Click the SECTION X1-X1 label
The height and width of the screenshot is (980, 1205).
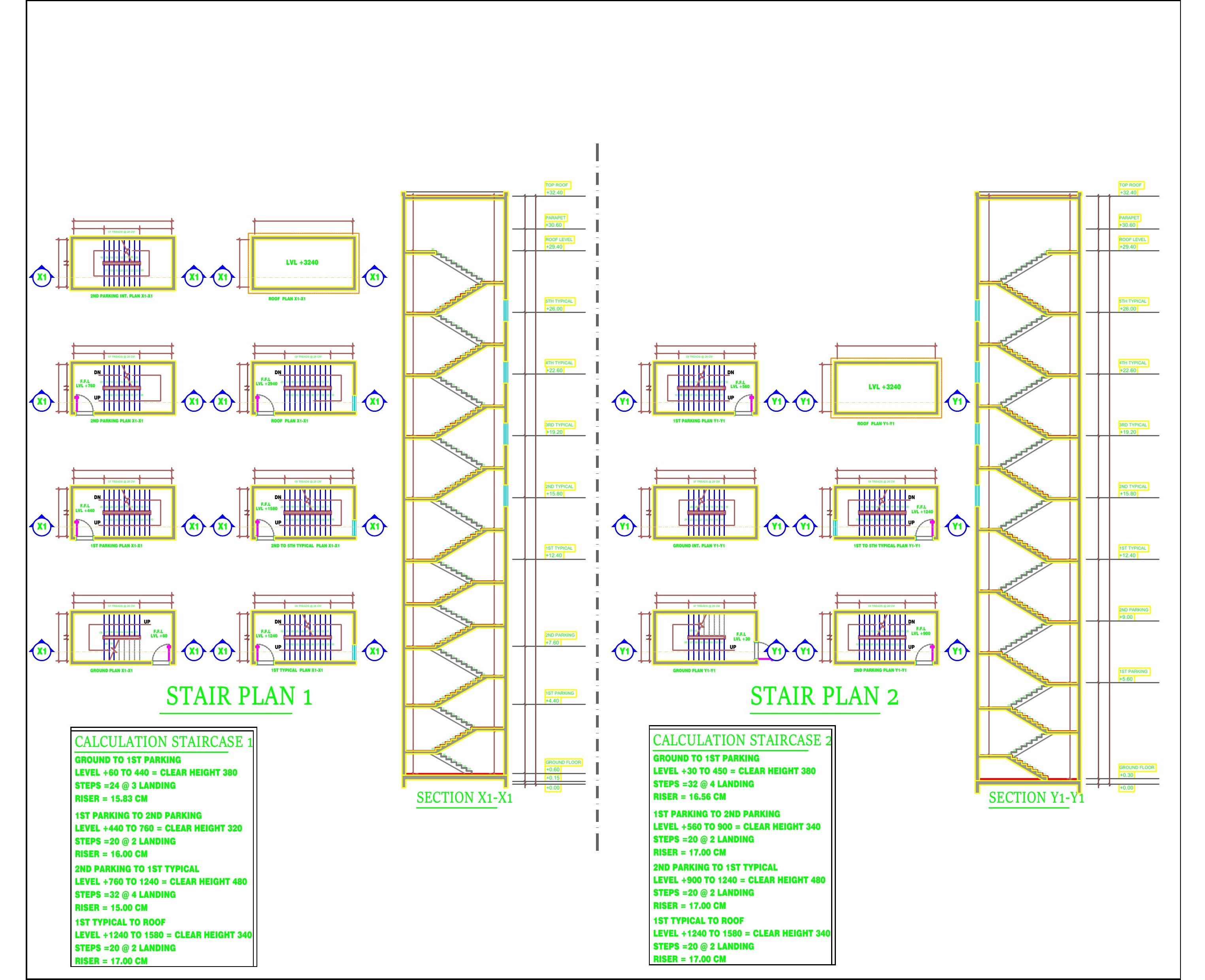click(x=464, y=798)
